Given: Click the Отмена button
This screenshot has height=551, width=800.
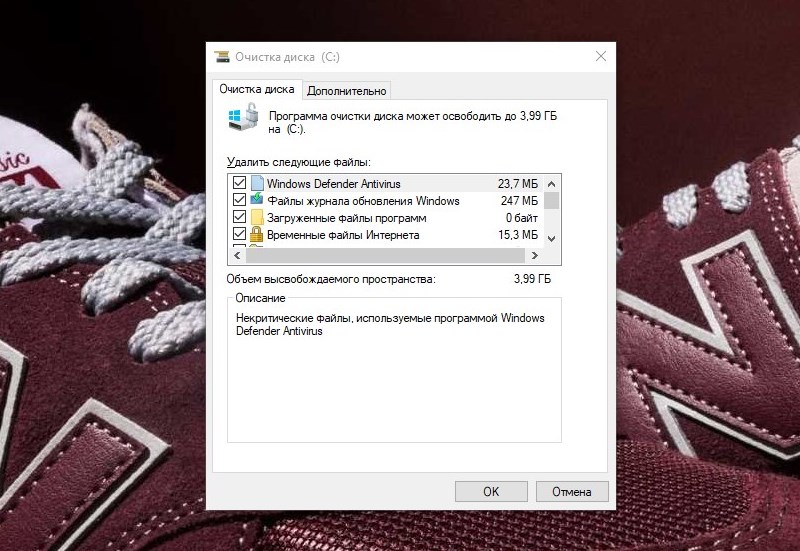Looking at the screenshot, I should click(x=571, y=491).
